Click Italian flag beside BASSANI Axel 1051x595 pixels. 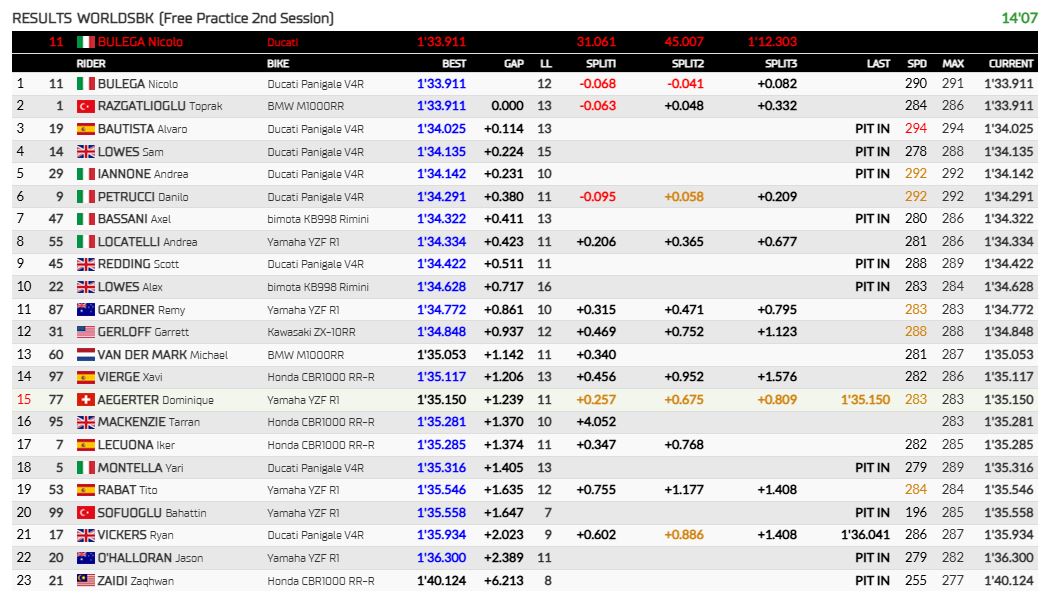click(x=86, y=219)
